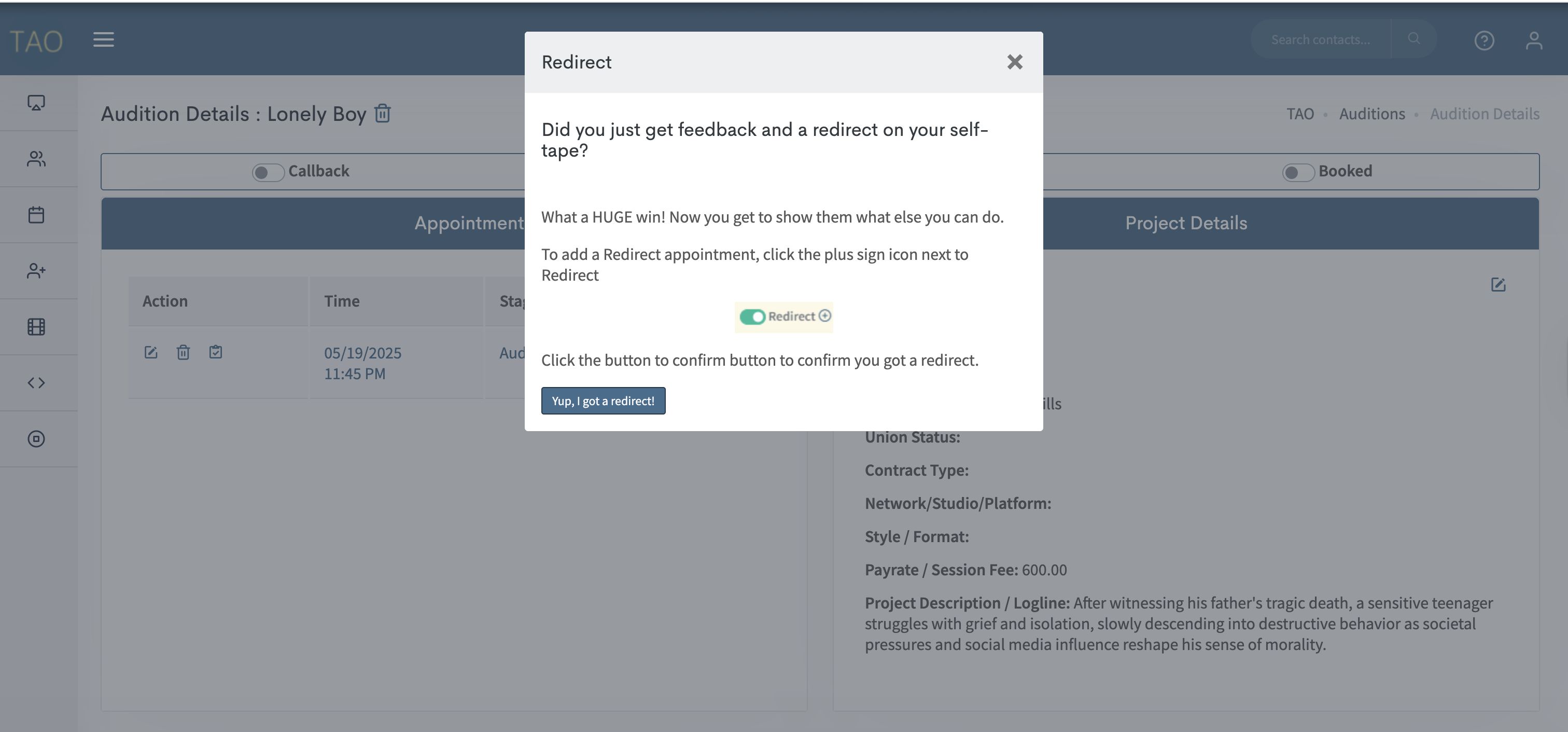Close the Redirect dialog
Screen dimensions: 1568x732
(1014, 62)
